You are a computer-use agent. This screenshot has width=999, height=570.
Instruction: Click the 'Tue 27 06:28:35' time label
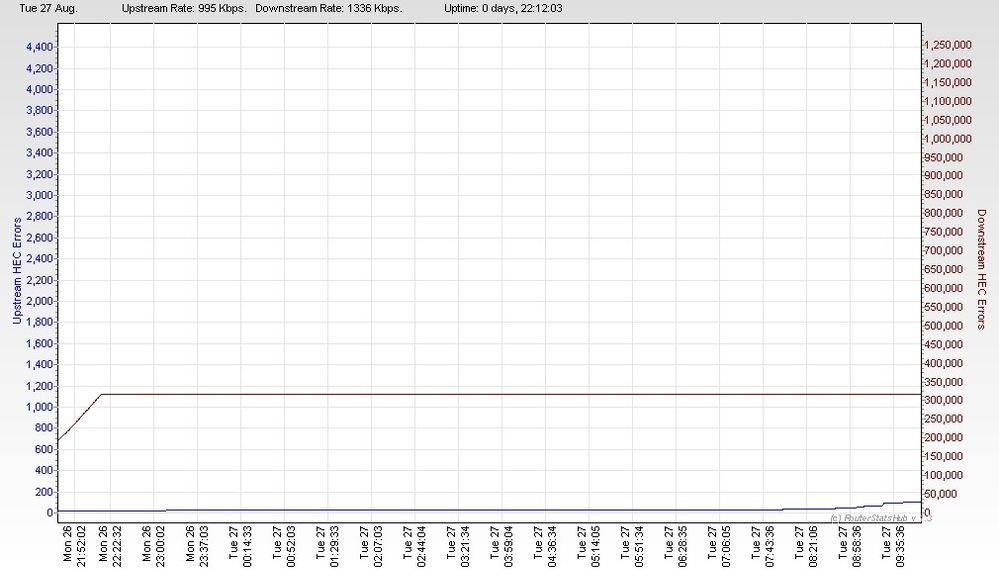coord(675,546)
